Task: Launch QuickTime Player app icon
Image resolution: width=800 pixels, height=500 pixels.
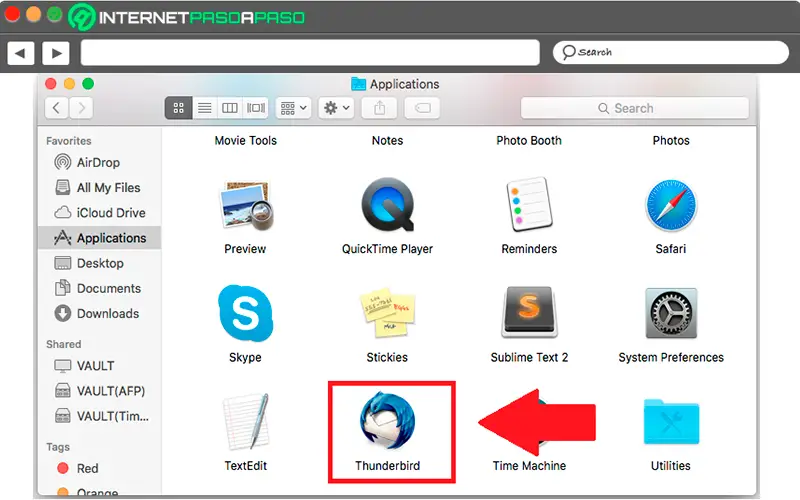Action: click(x=387, y=205)
